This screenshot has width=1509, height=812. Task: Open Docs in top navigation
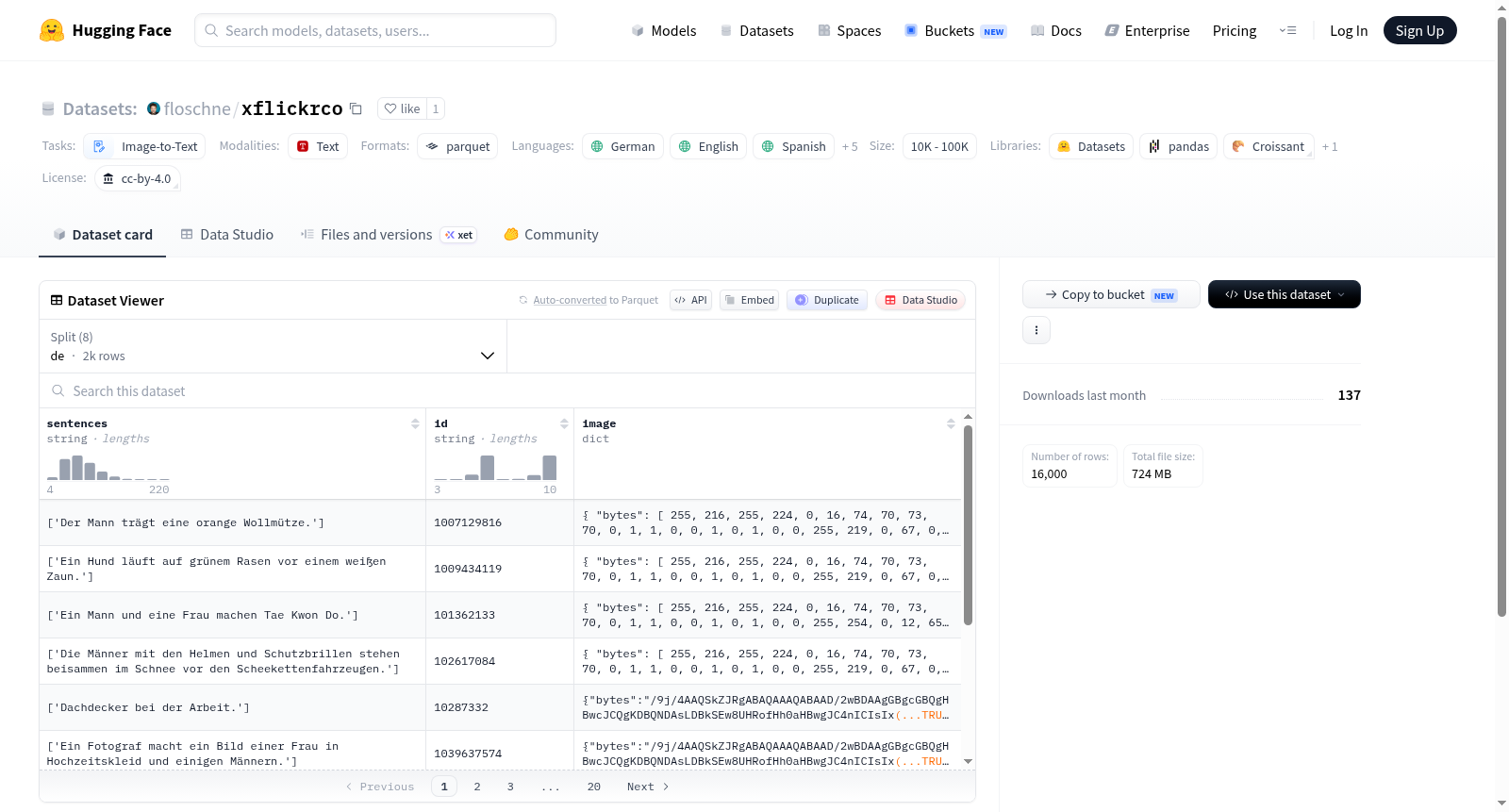click(1056, 30)
